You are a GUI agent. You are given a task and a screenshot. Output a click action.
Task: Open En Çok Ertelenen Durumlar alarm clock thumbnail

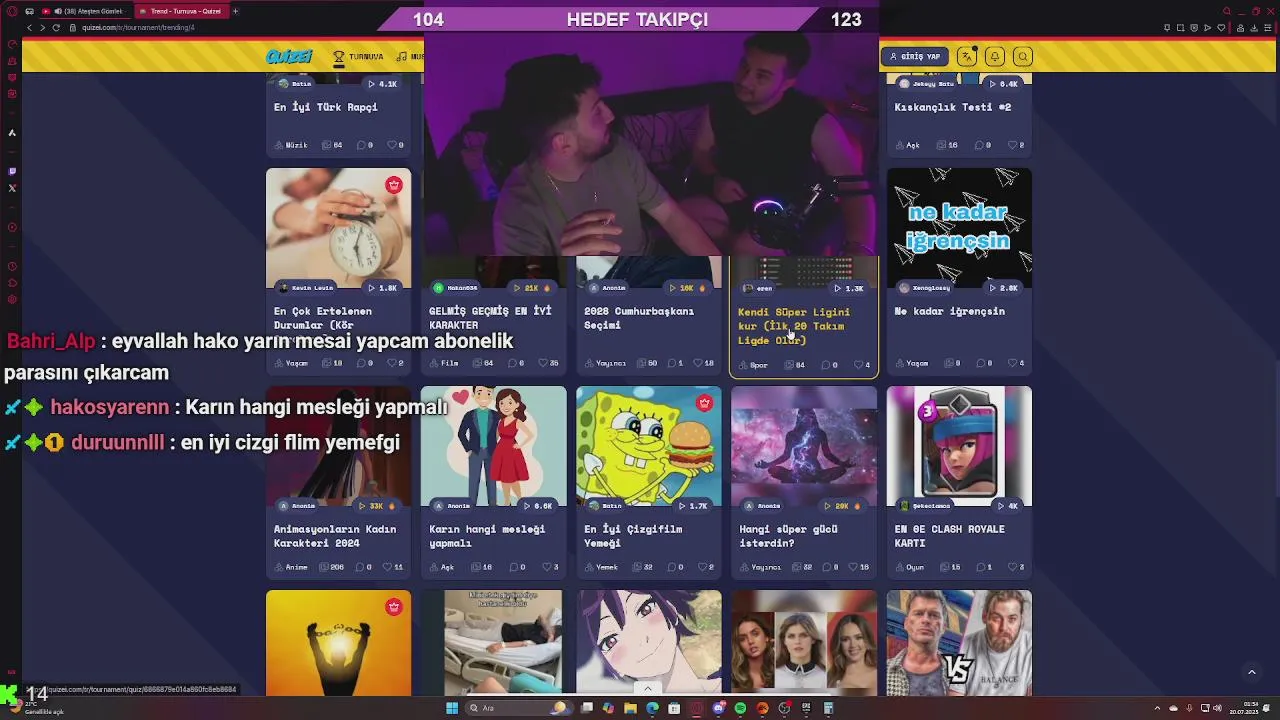pyautogui.click(x=338, y=228)
